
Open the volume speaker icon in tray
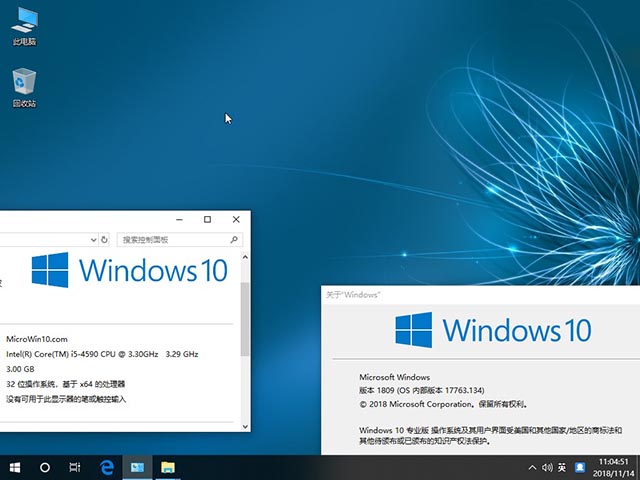(547, 468)
